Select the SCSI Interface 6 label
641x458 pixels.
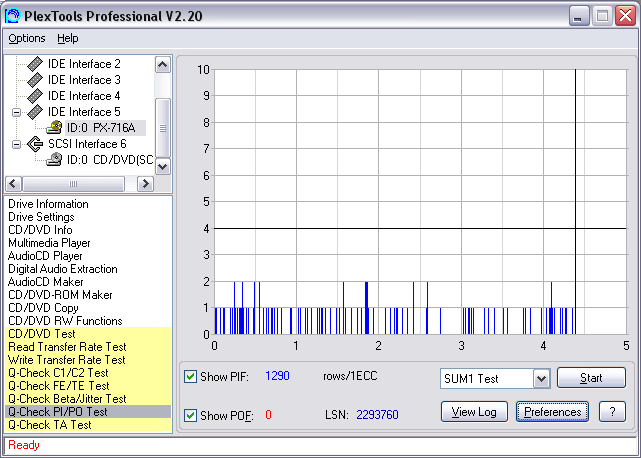click(87, 144)
